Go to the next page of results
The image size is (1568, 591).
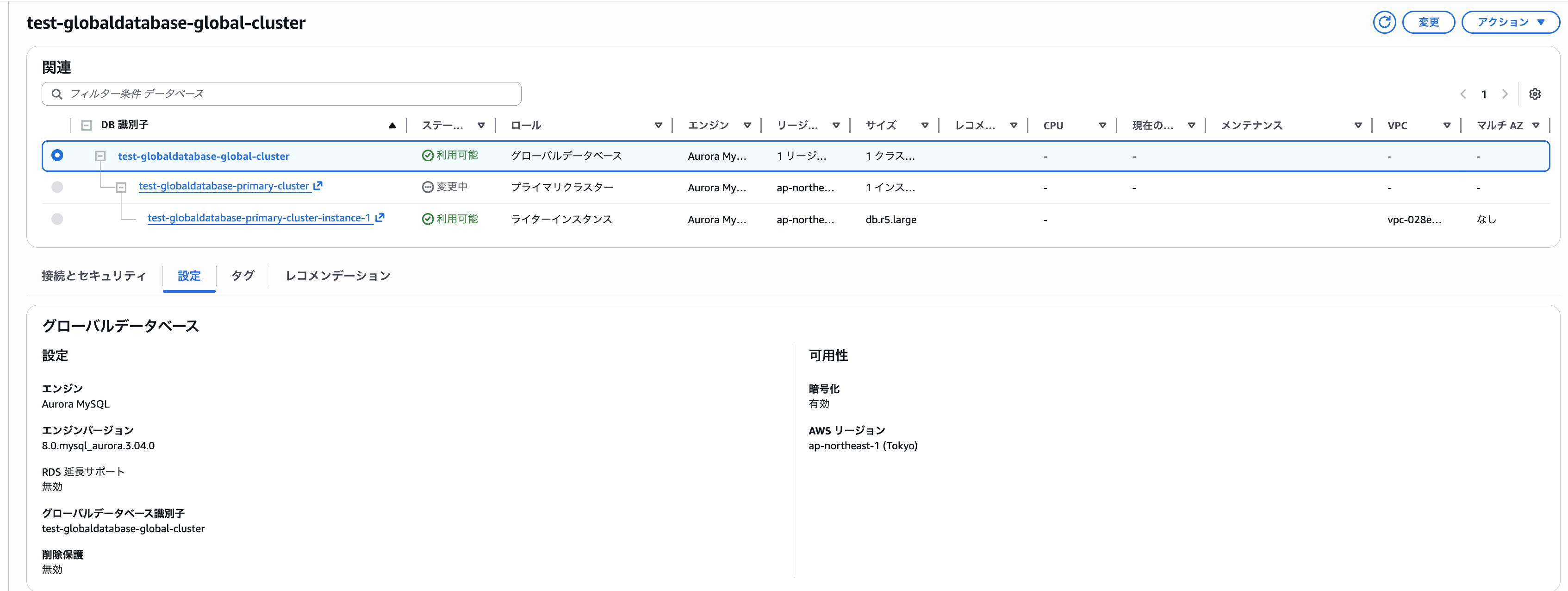(x=1506, y=94)
